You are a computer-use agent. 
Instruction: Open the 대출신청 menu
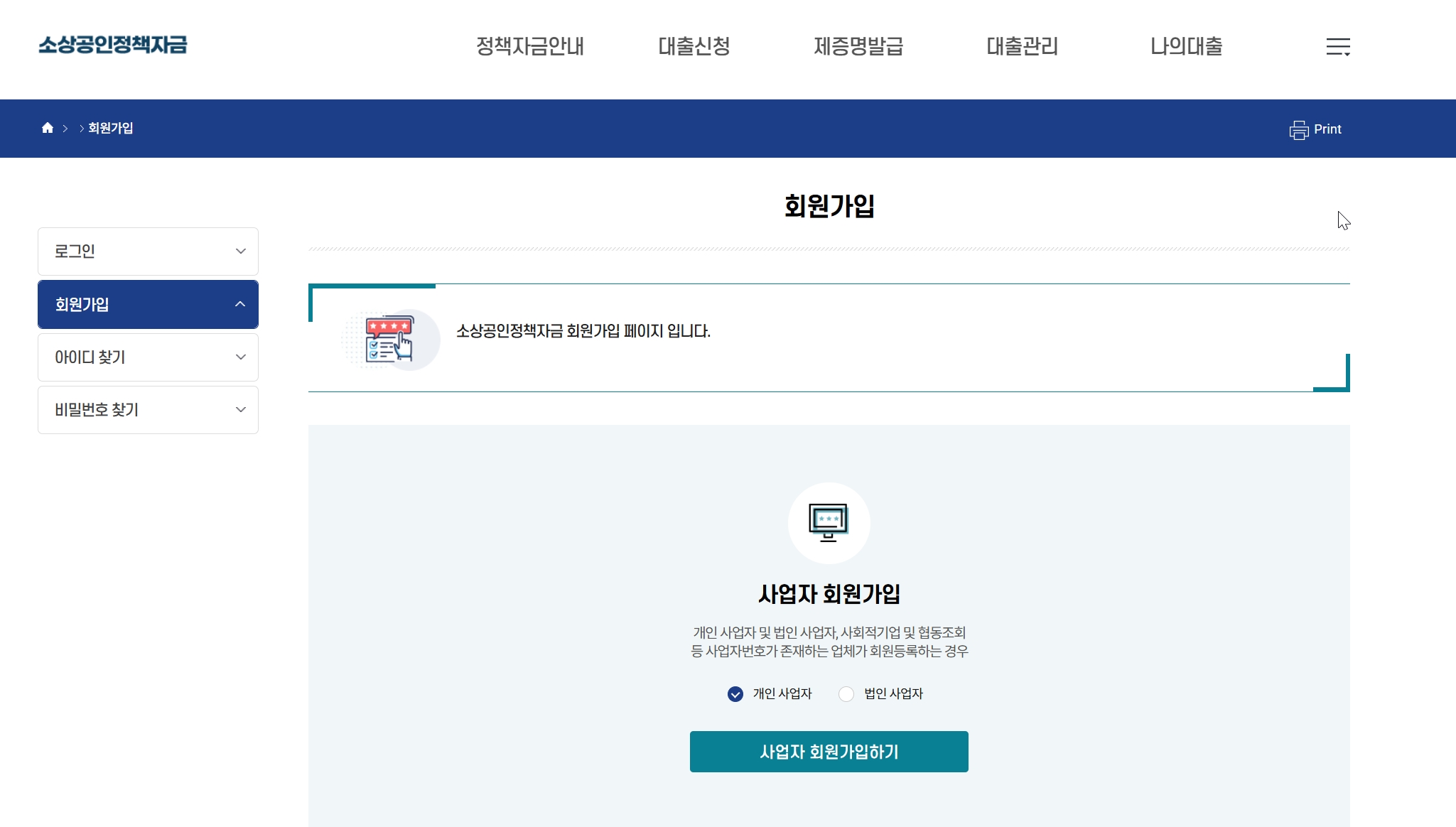(694, 46)
